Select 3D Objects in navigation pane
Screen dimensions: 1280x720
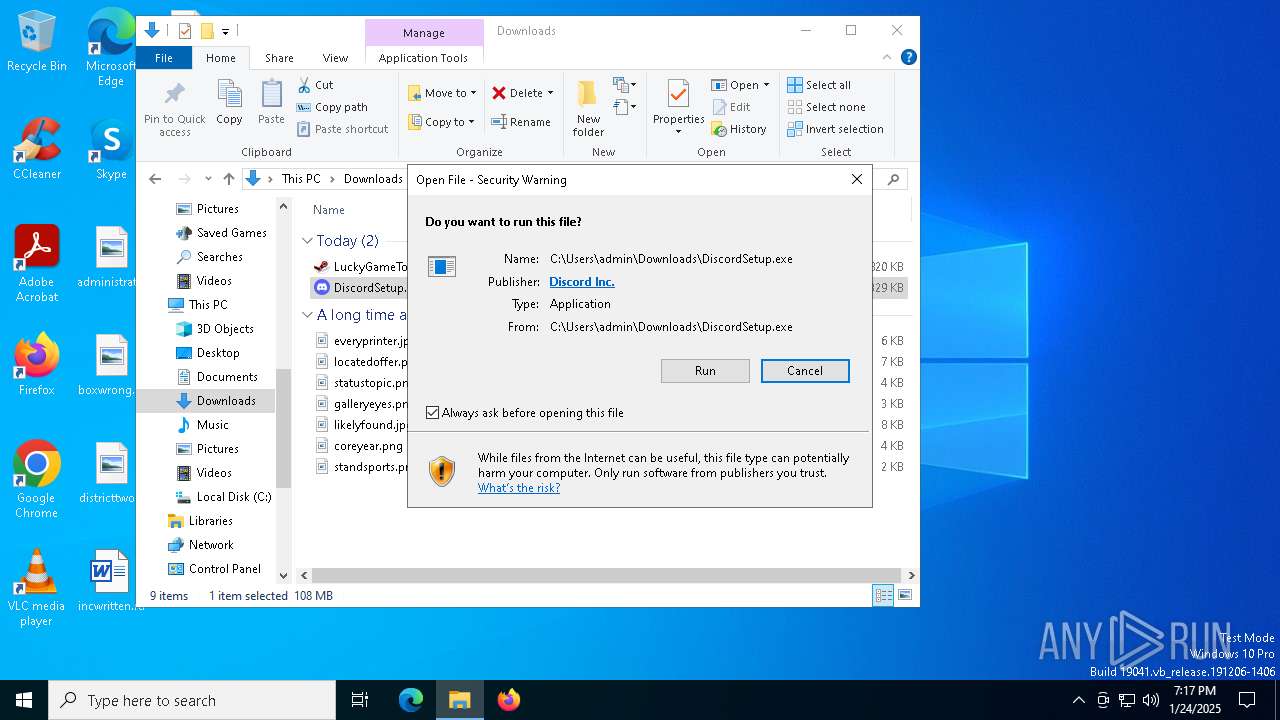pos(215,329)
